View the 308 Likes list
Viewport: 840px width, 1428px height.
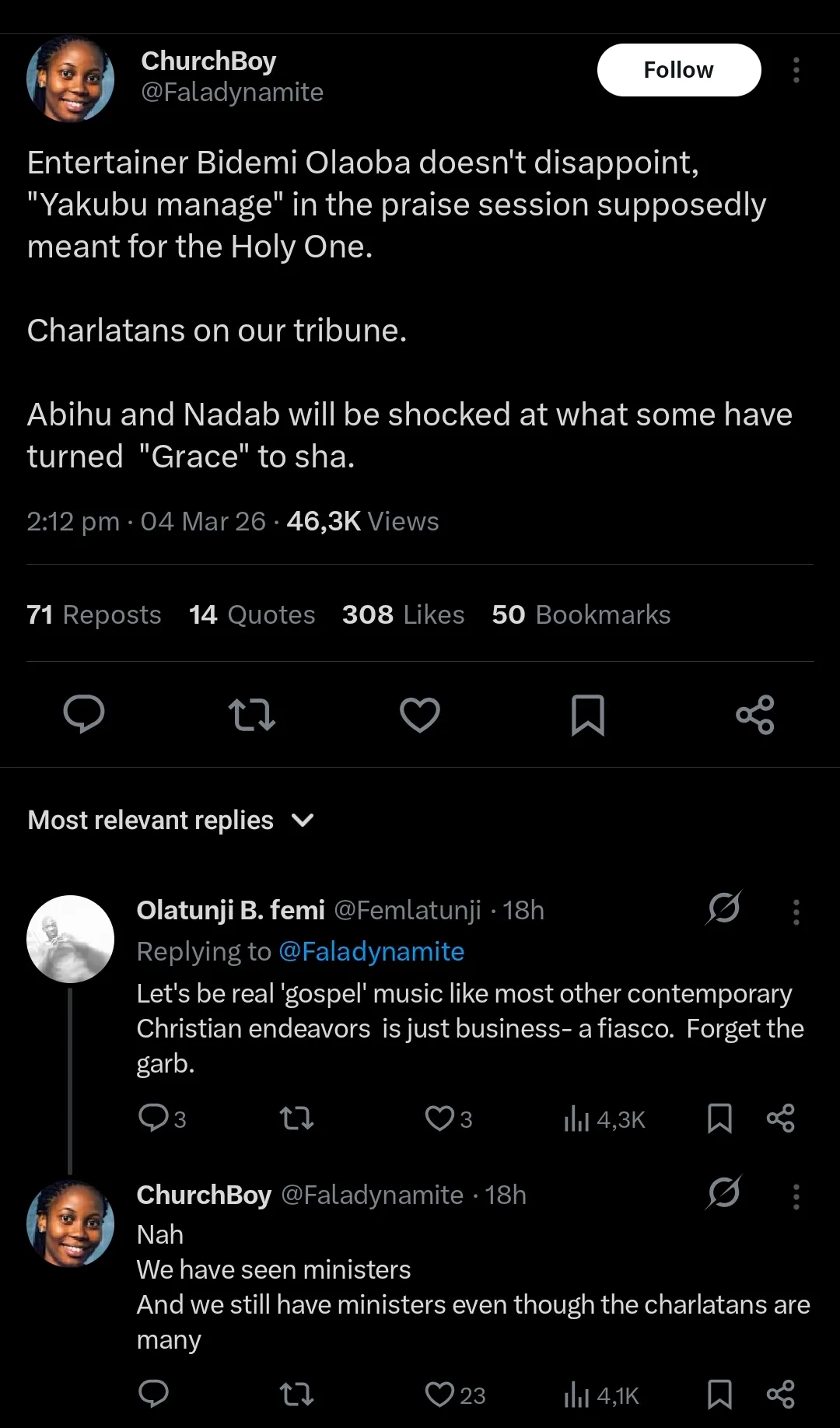click(403, 614)
